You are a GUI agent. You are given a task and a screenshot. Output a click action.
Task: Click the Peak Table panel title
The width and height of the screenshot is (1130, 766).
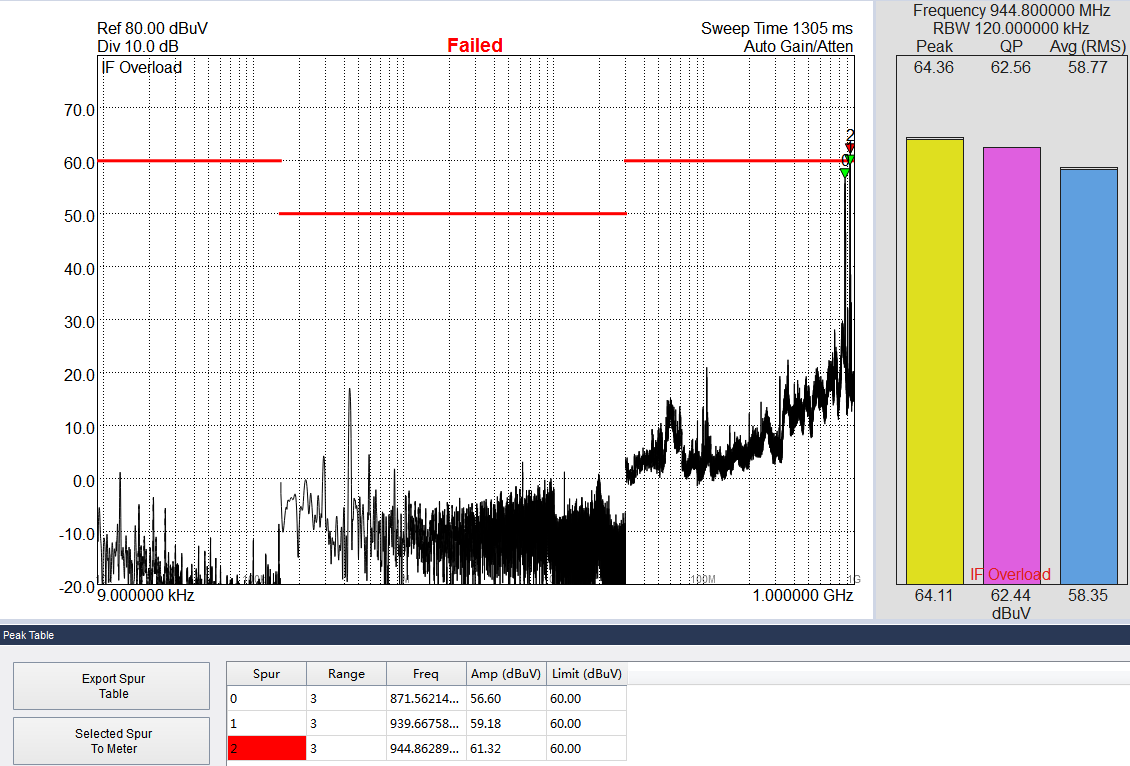(28, 635)
